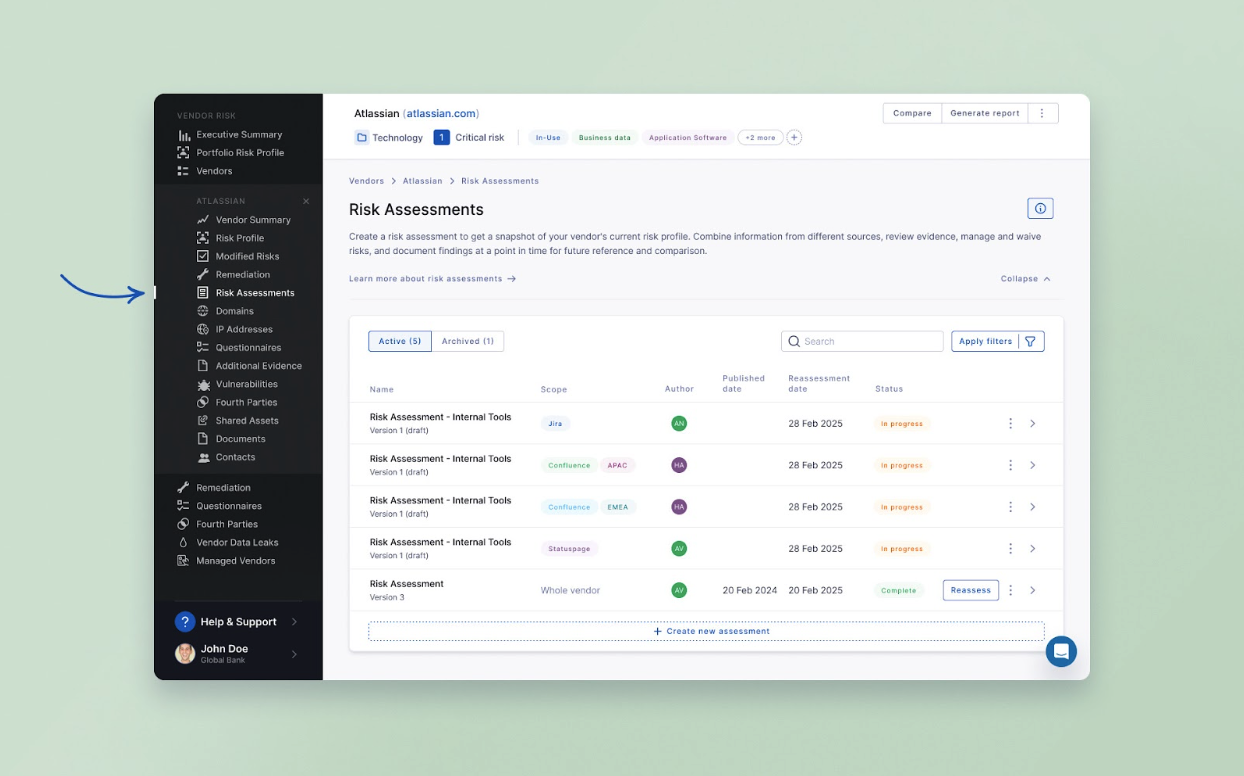Click Create new assessment
Viewport: 1244px width, 776px height.
pos(706,631)
